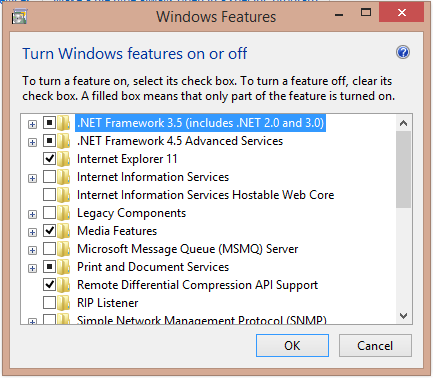This screenshot has height=378, width=433.
Task: Select the Legacy Components label
Action: [x=131, y=213]
